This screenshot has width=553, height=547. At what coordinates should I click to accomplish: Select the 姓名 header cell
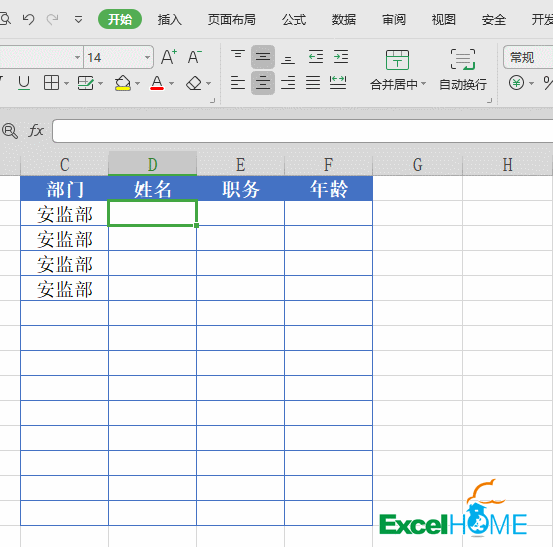[152, 188]
